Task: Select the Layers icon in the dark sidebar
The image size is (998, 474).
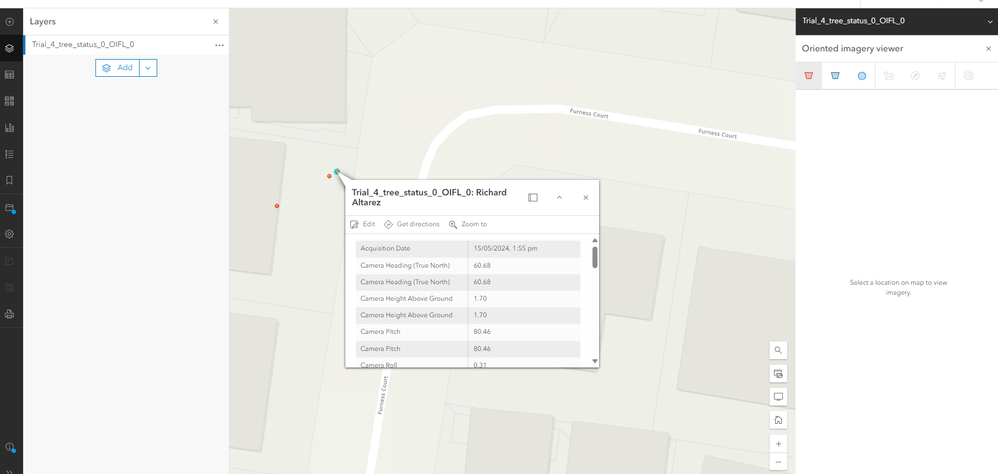Action: point(10,48)
